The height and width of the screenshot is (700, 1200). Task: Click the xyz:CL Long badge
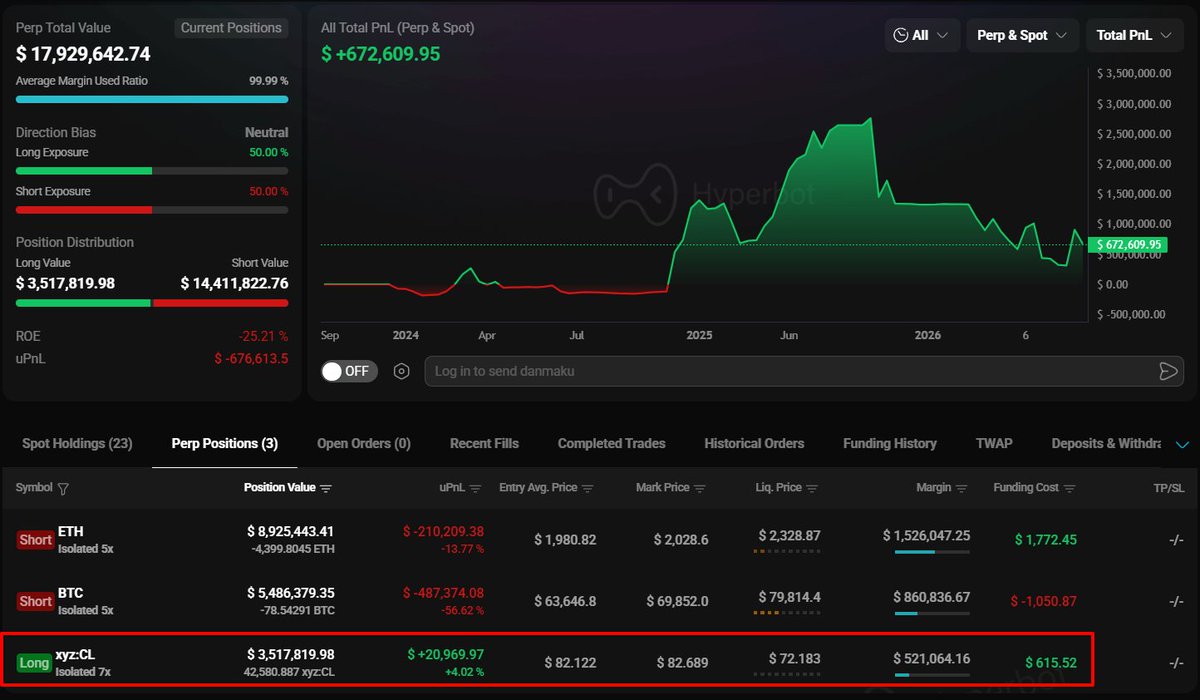[34, 663]
